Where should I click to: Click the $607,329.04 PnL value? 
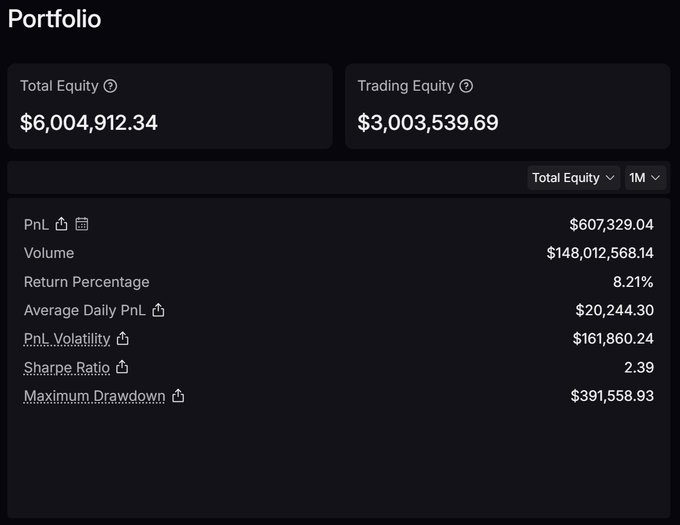(x=611, y=224)
